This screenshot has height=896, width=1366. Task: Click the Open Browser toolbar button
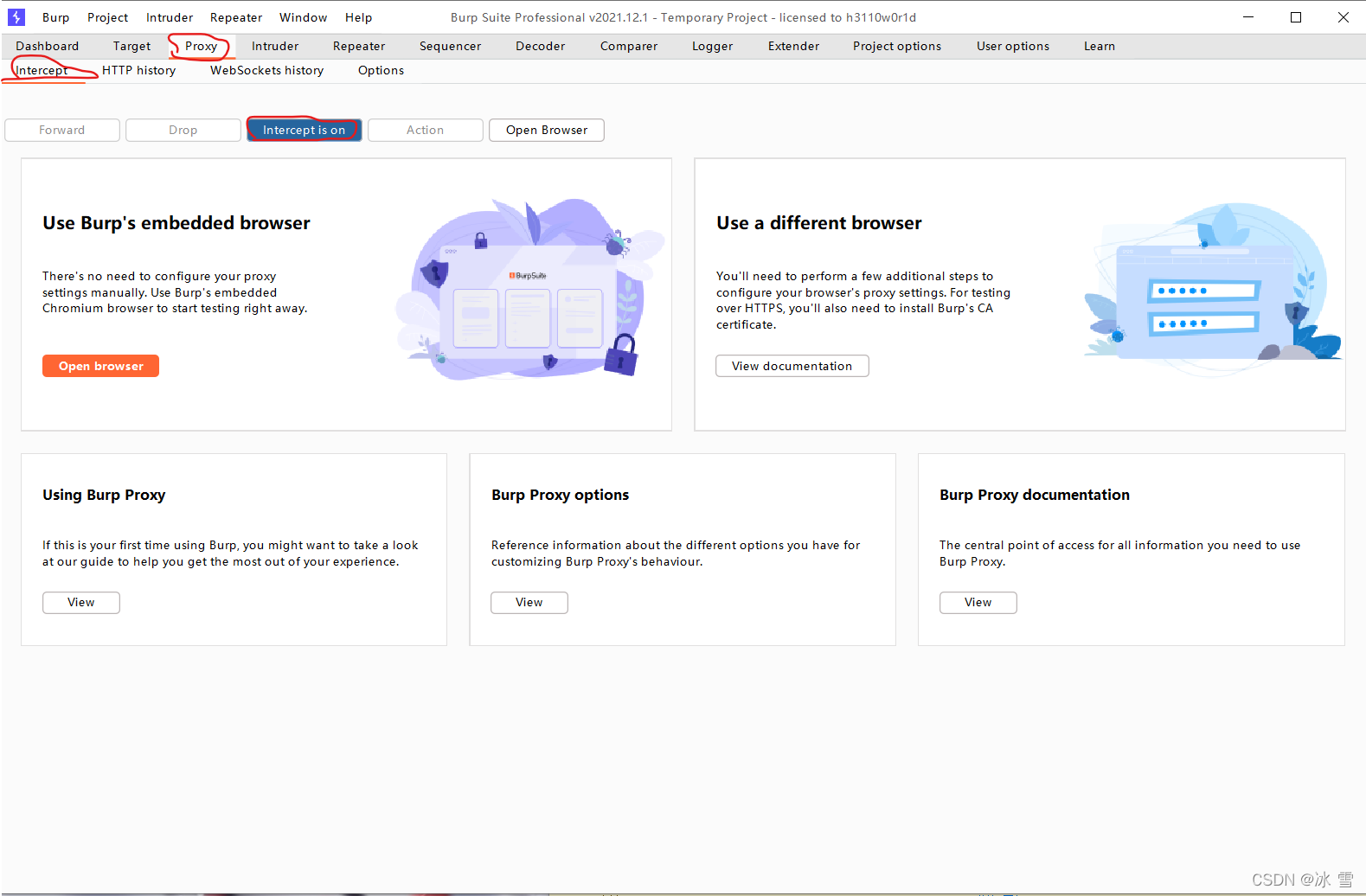coord(547,130)
